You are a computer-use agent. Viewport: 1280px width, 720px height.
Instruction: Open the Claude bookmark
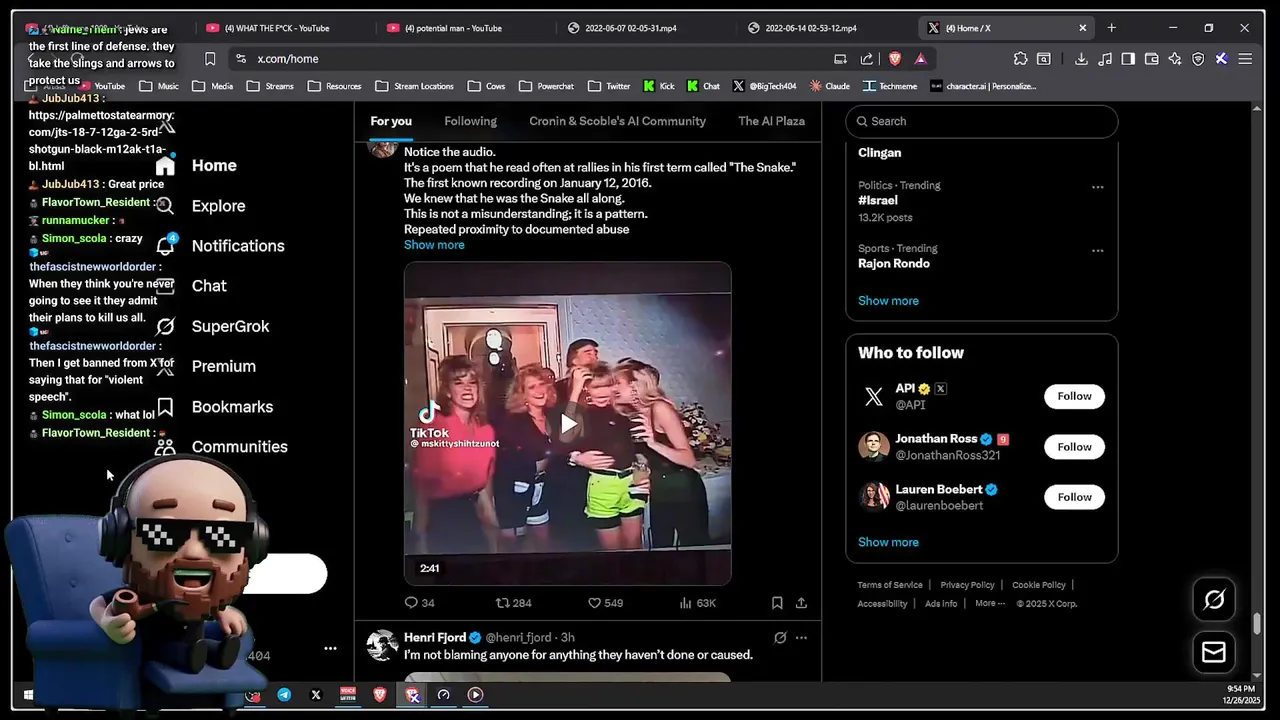click(830, 86)
